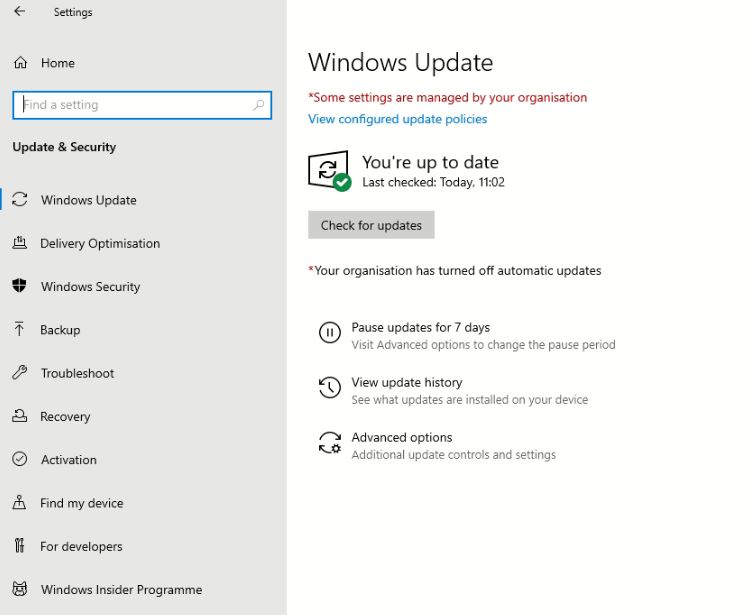The height and width of the screenshot is (615, 754).
Task: Click the Backup arrow icon
Action: (x=19, y=329)
